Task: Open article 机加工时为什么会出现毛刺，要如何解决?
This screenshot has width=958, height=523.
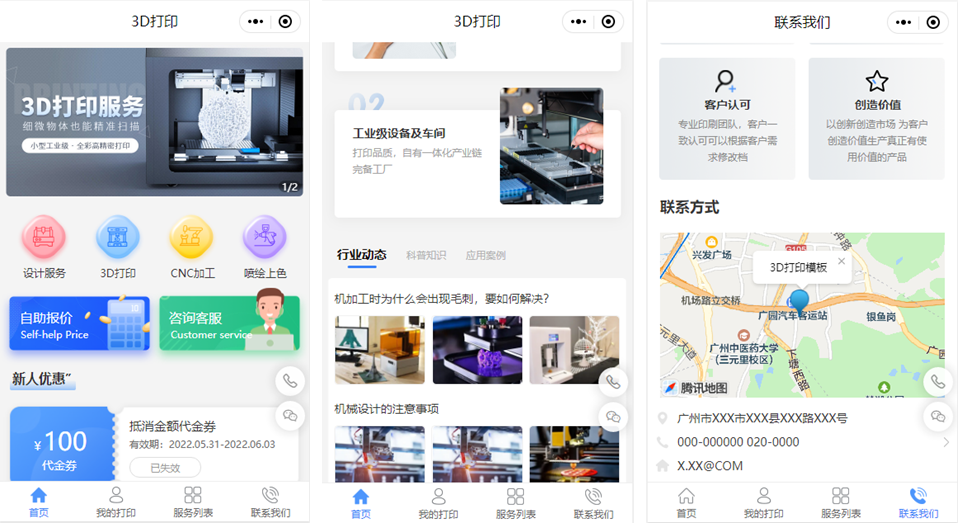Action: 442,299
